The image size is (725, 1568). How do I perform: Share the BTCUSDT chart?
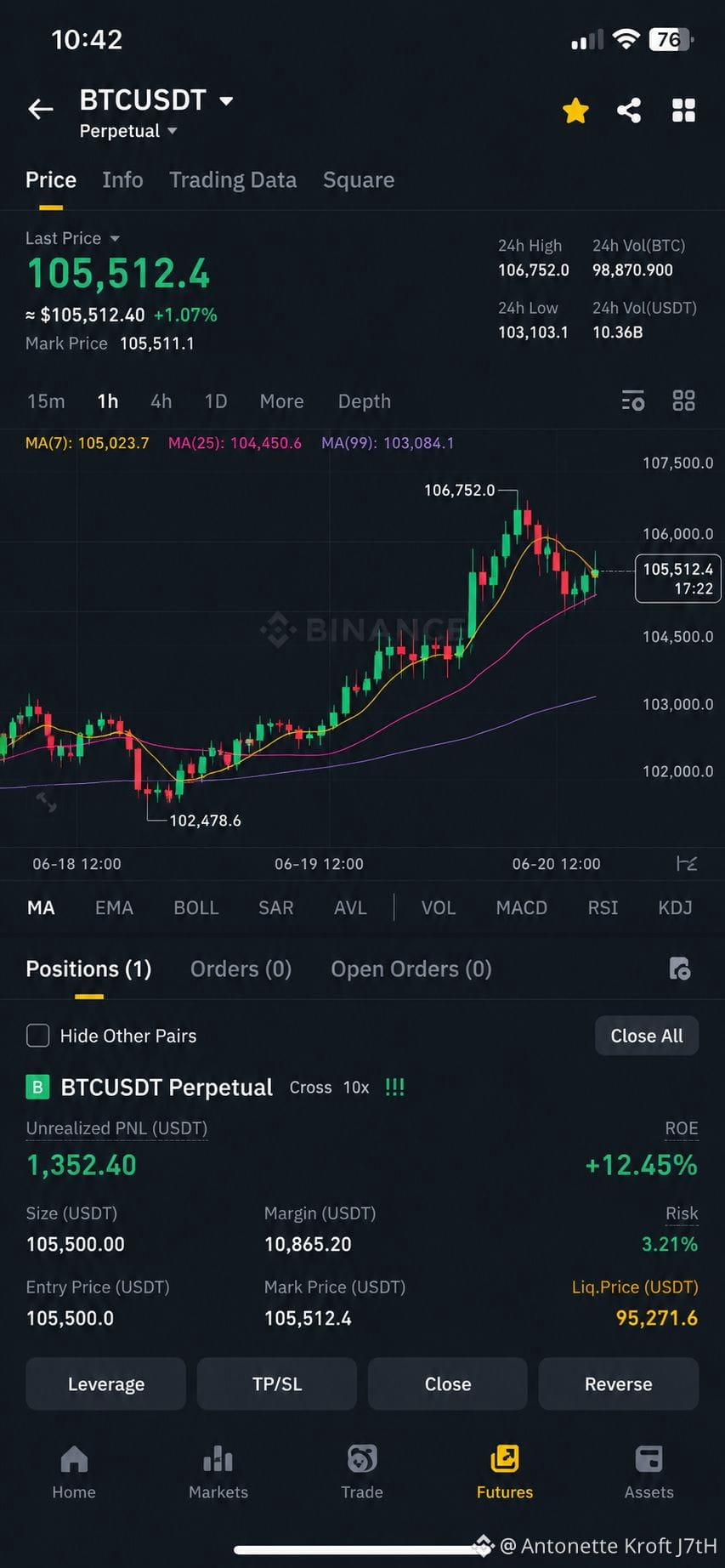click(629, 111)
